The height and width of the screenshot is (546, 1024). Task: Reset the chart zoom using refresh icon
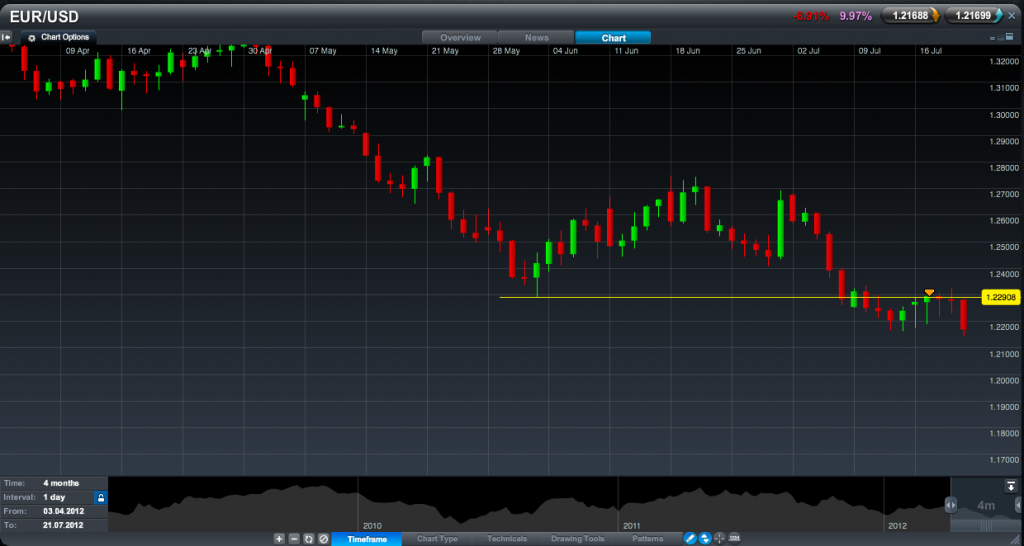tap(309, 539)
